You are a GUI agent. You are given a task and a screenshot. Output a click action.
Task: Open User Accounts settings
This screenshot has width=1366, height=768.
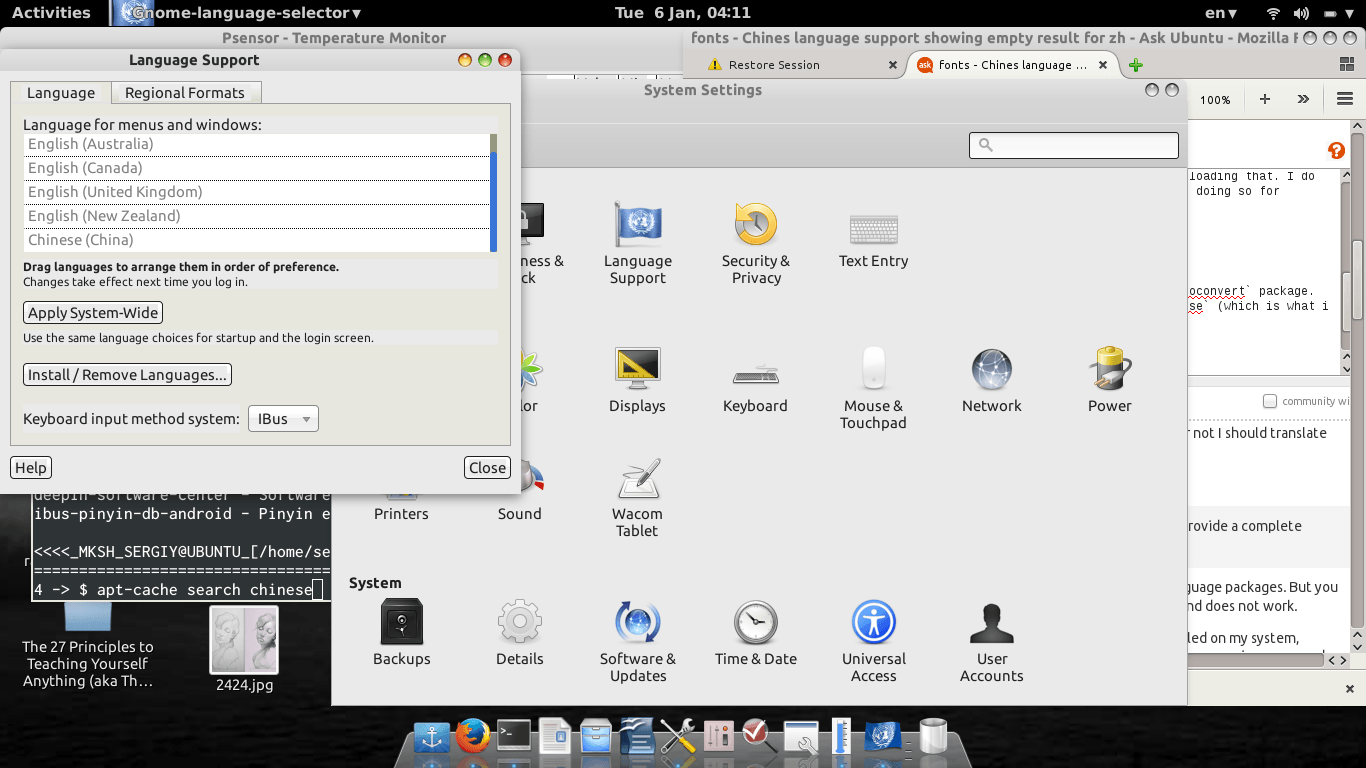pyautogui.click(x=991, y=641)
